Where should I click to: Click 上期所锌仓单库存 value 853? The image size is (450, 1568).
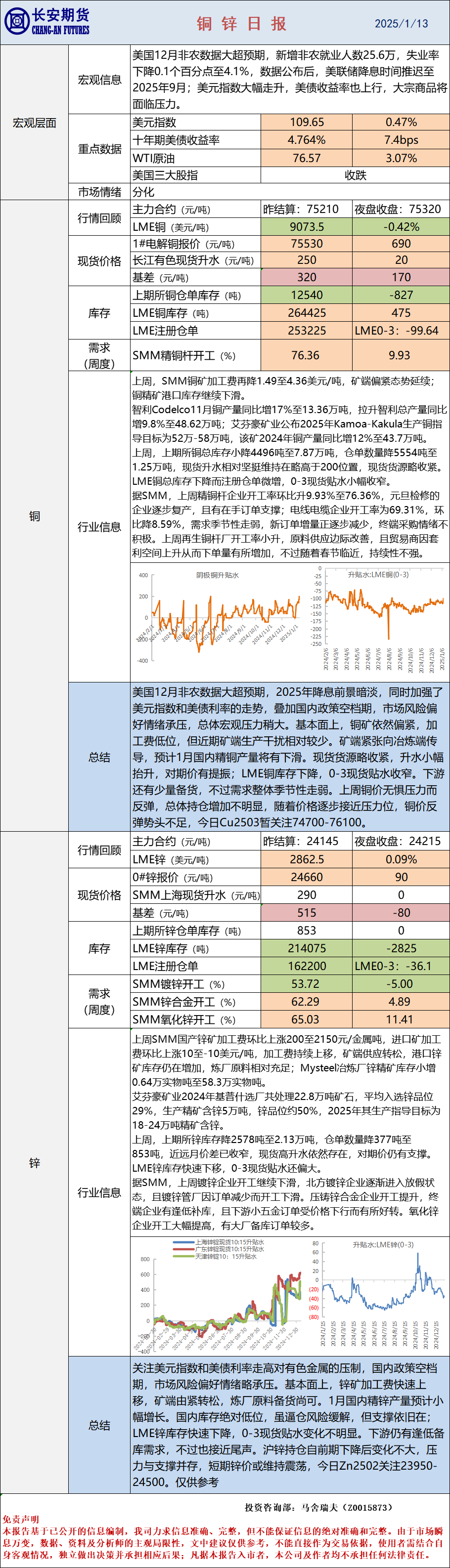(306, 931)
